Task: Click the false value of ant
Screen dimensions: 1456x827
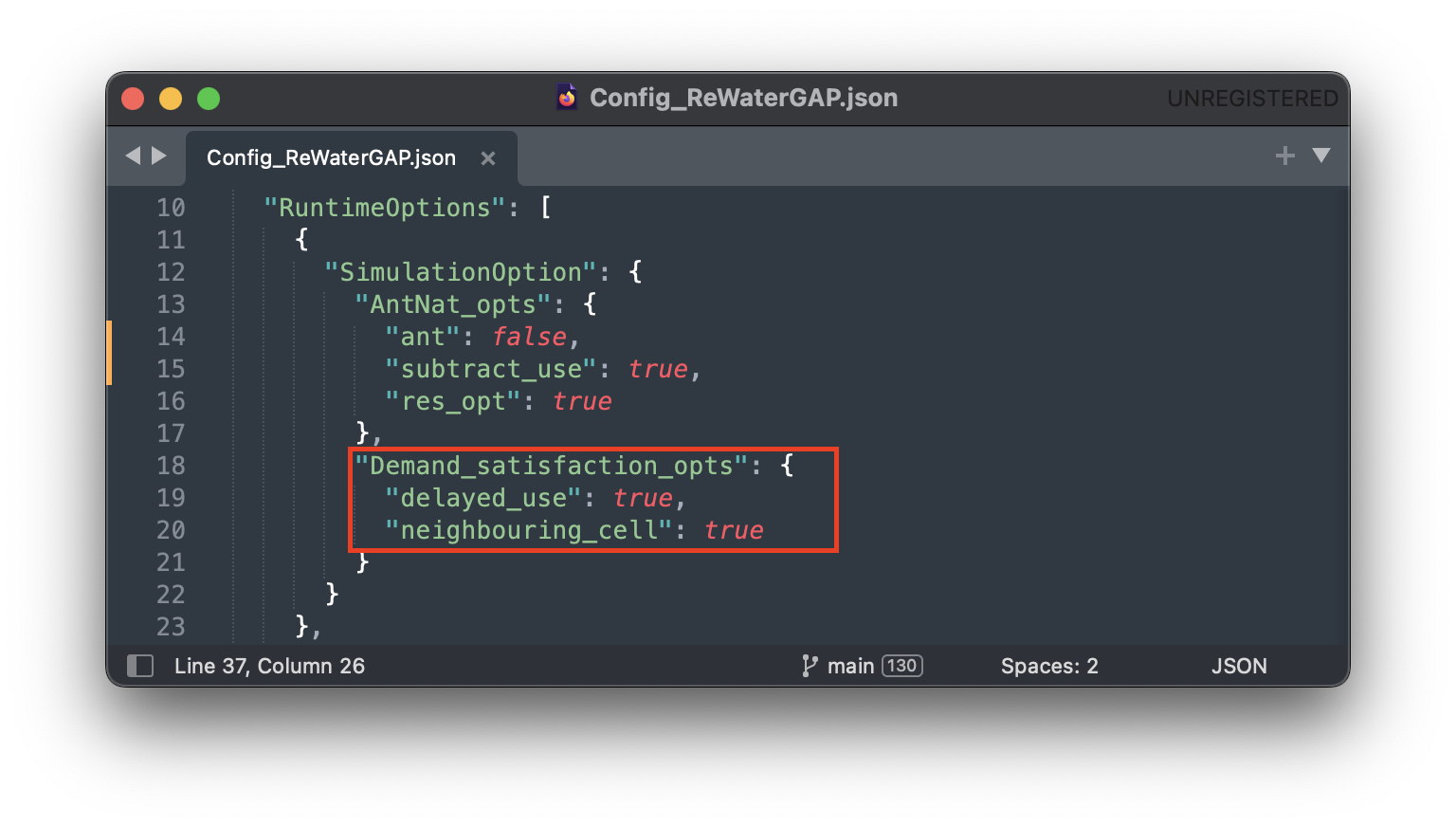Action: point(529,337)
